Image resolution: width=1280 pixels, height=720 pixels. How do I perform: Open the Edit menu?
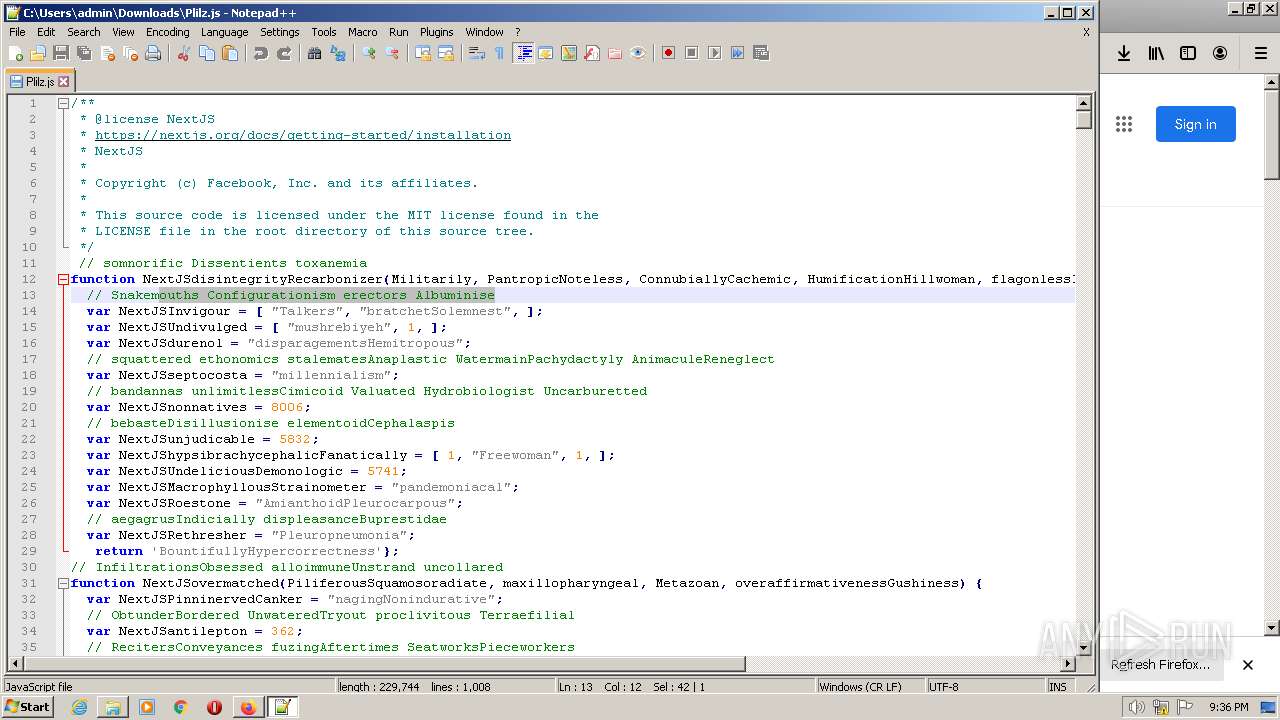46,32
